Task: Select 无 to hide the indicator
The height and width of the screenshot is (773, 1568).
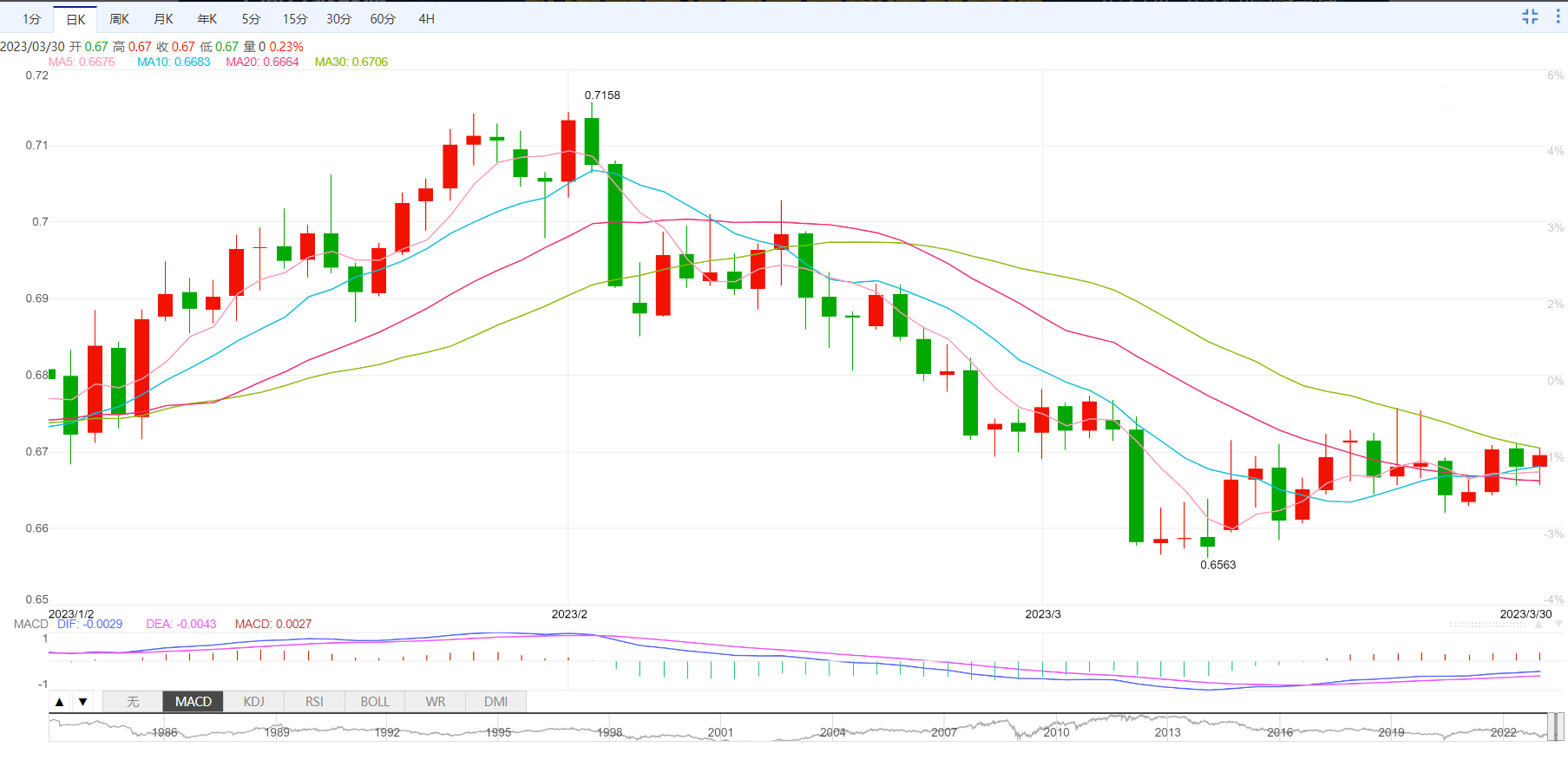Action: tap(133, 701)
